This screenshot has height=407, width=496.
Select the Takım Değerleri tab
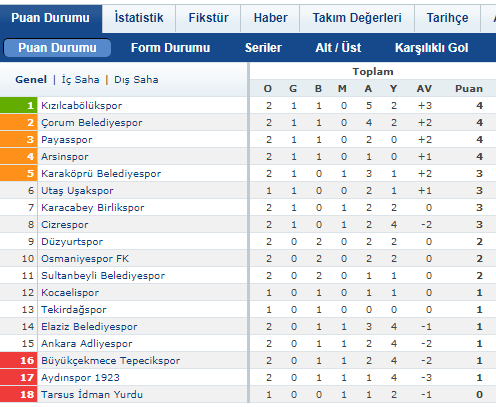tap(357, 18)
